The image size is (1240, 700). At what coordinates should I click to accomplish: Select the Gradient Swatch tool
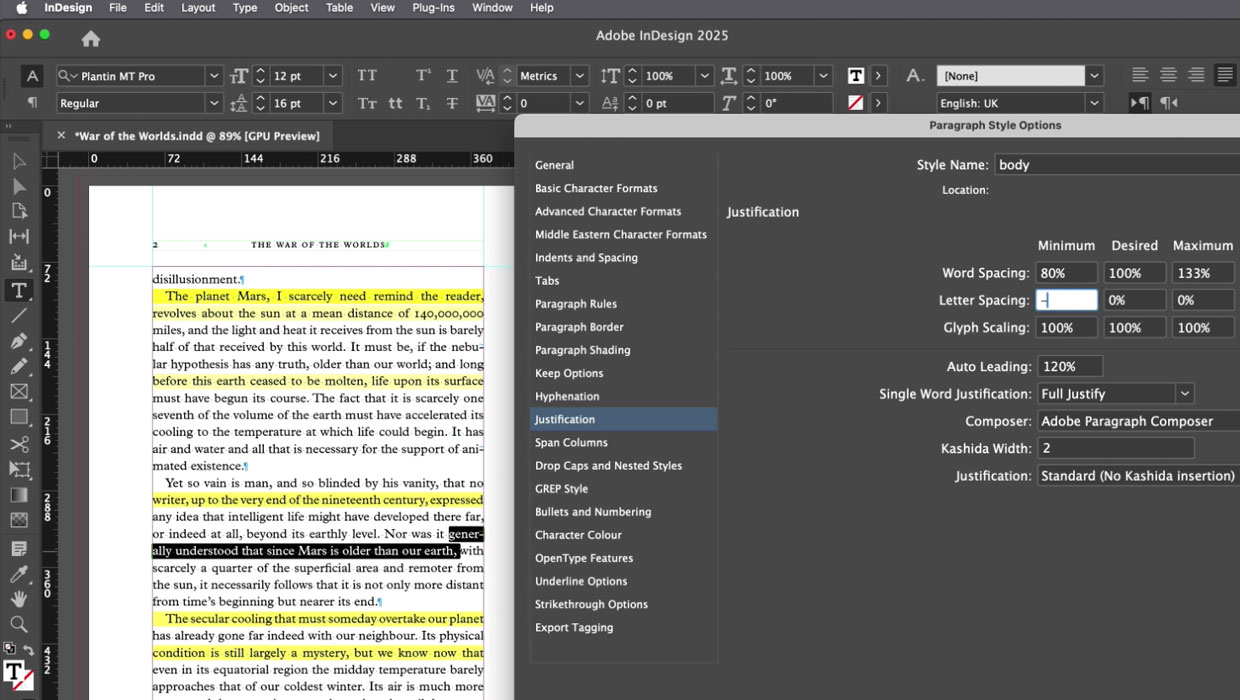click(18, 494)
